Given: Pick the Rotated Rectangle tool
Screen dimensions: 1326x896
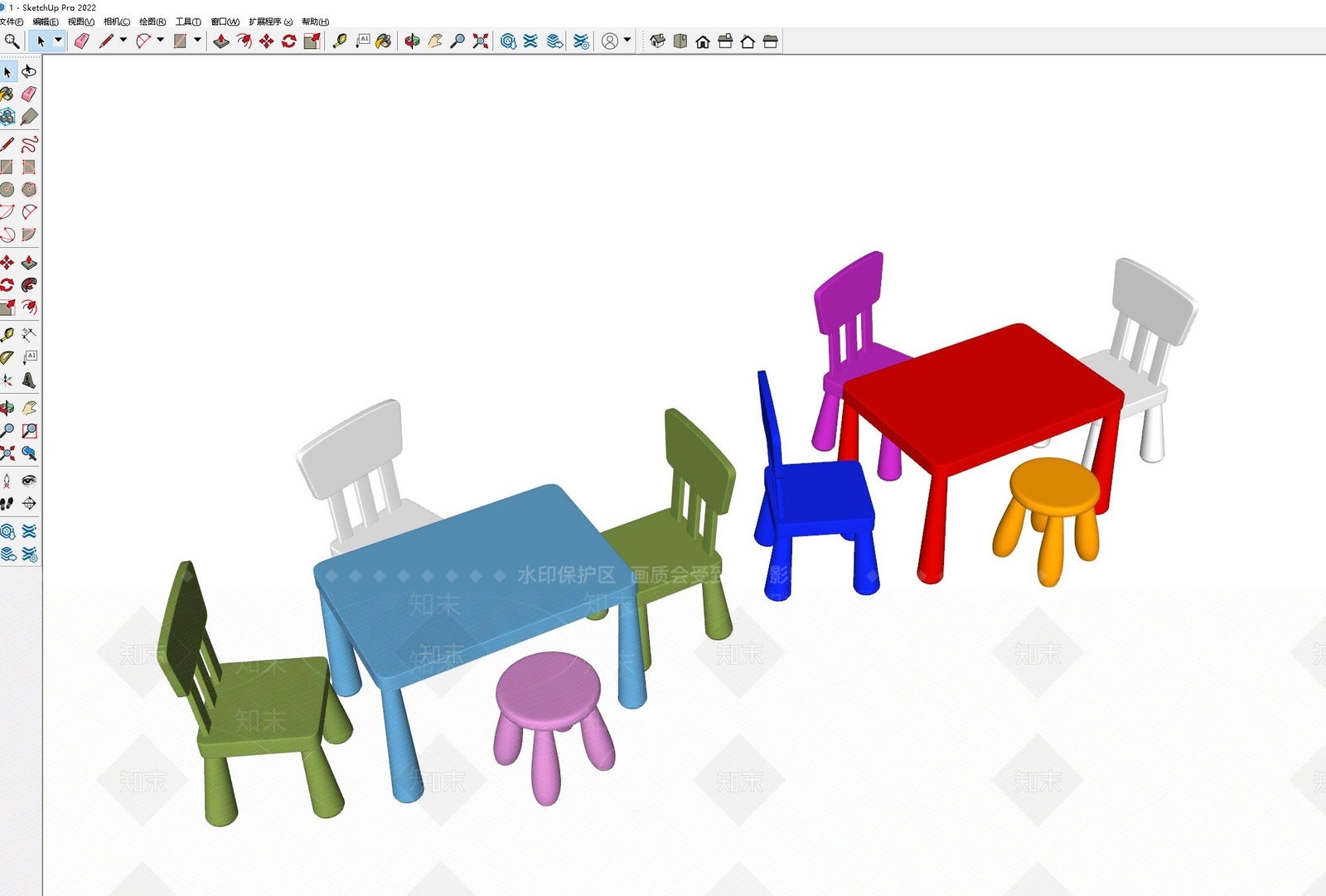Looking at the screenshot, I should click(x=29, y=167).
